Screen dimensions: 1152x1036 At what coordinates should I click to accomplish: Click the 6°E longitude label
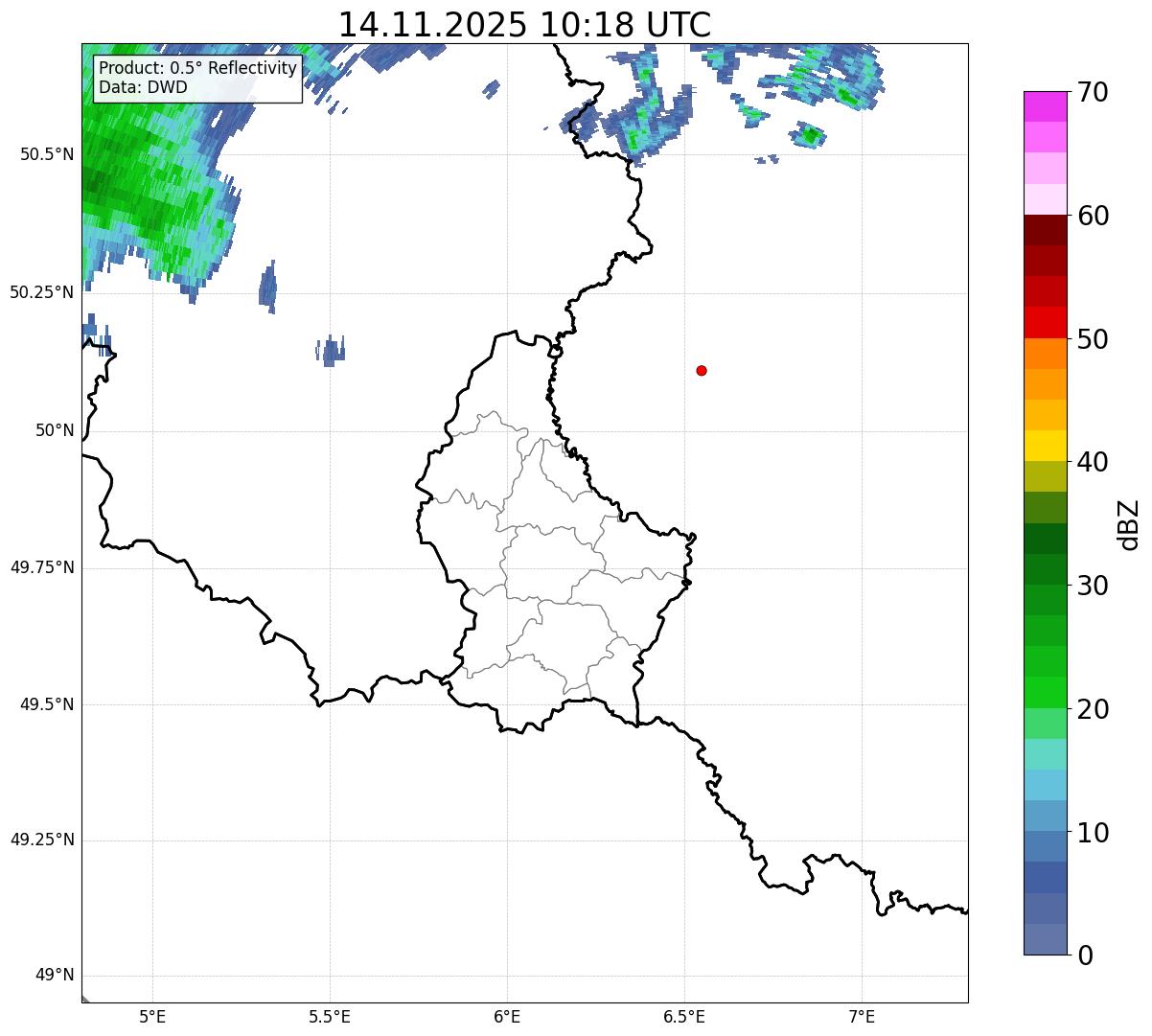pos(507,1017)
